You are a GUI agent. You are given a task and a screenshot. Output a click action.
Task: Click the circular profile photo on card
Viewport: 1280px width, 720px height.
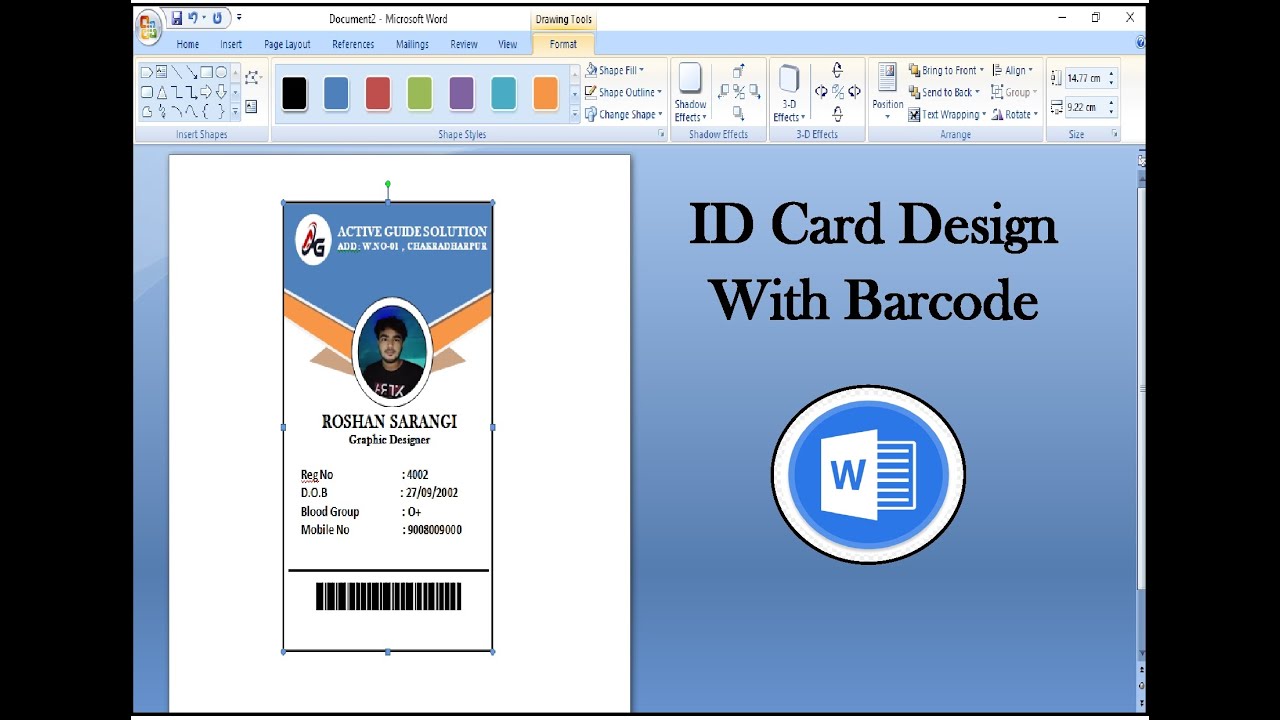click(392, 351)
